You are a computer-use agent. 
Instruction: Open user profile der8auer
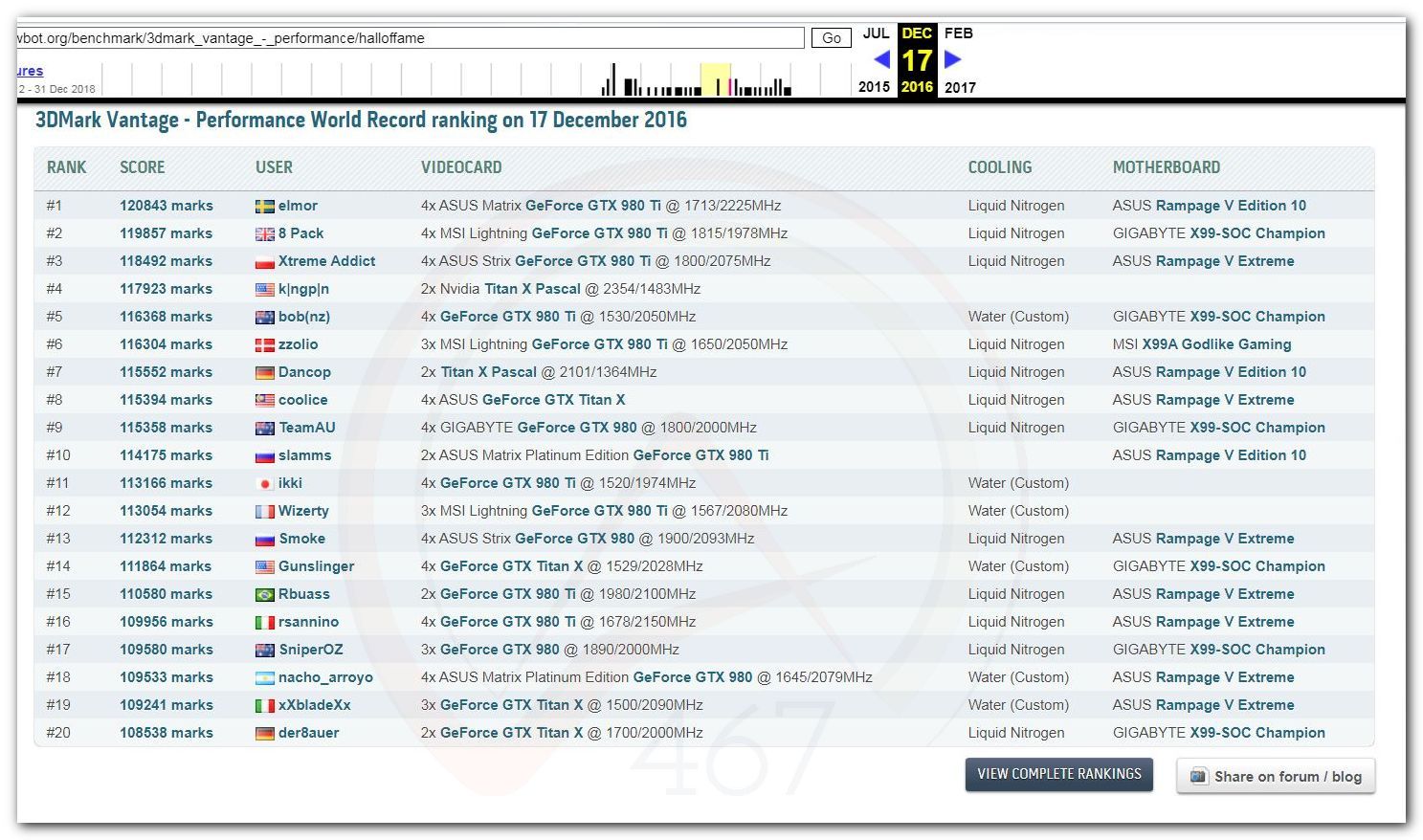tap(308, 733)
